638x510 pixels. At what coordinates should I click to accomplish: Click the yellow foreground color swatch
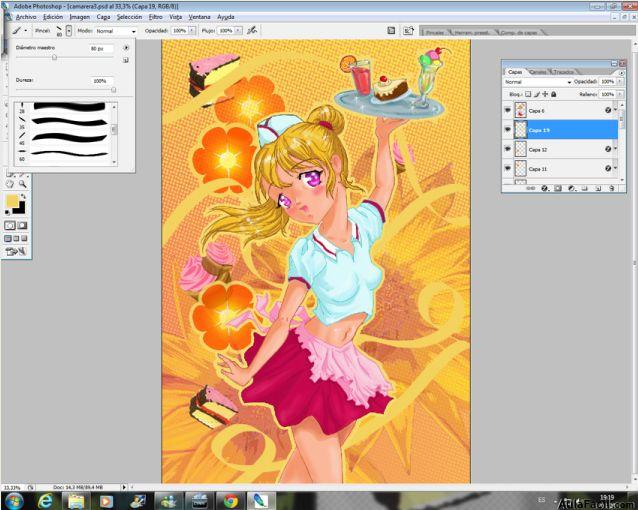point(11,200)
